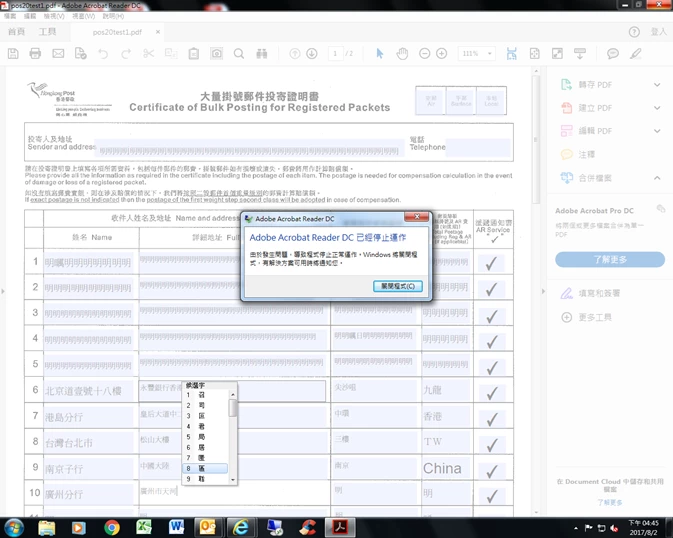Open Excel from the taskbar

[144, 527]
